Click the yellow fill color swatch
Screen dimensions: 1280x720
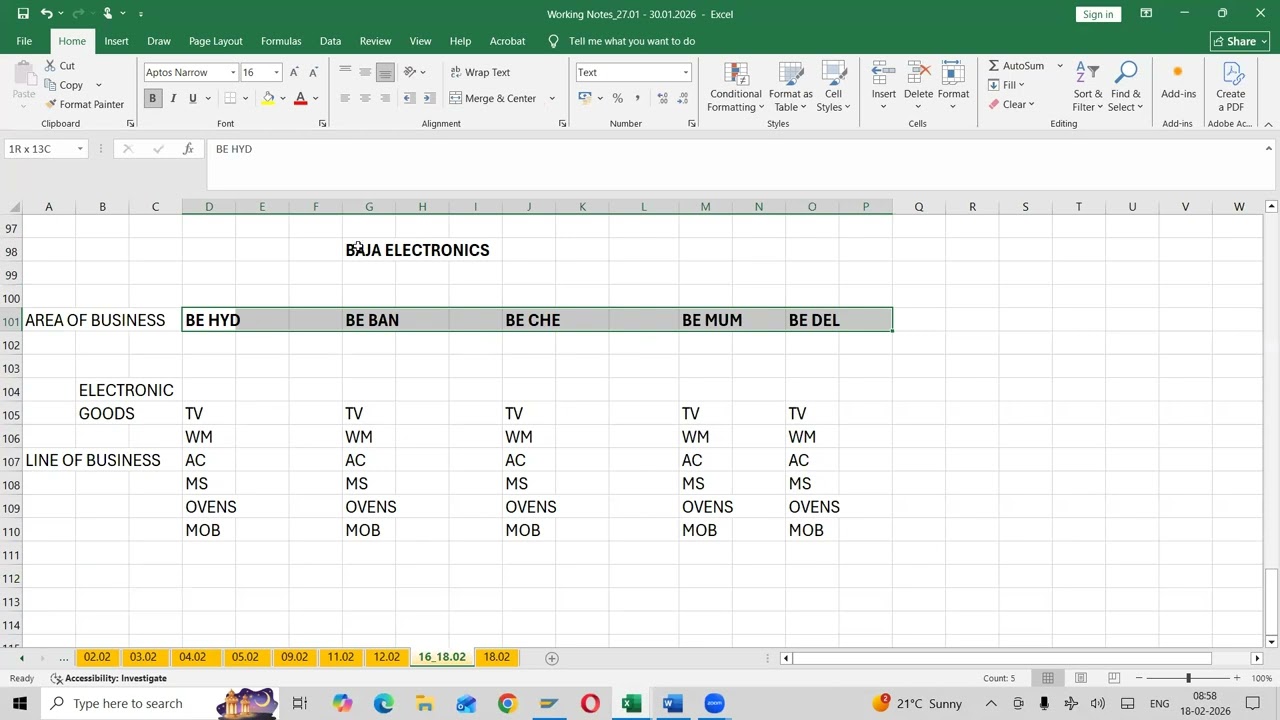pyautogui.click(x=268, y=98)
